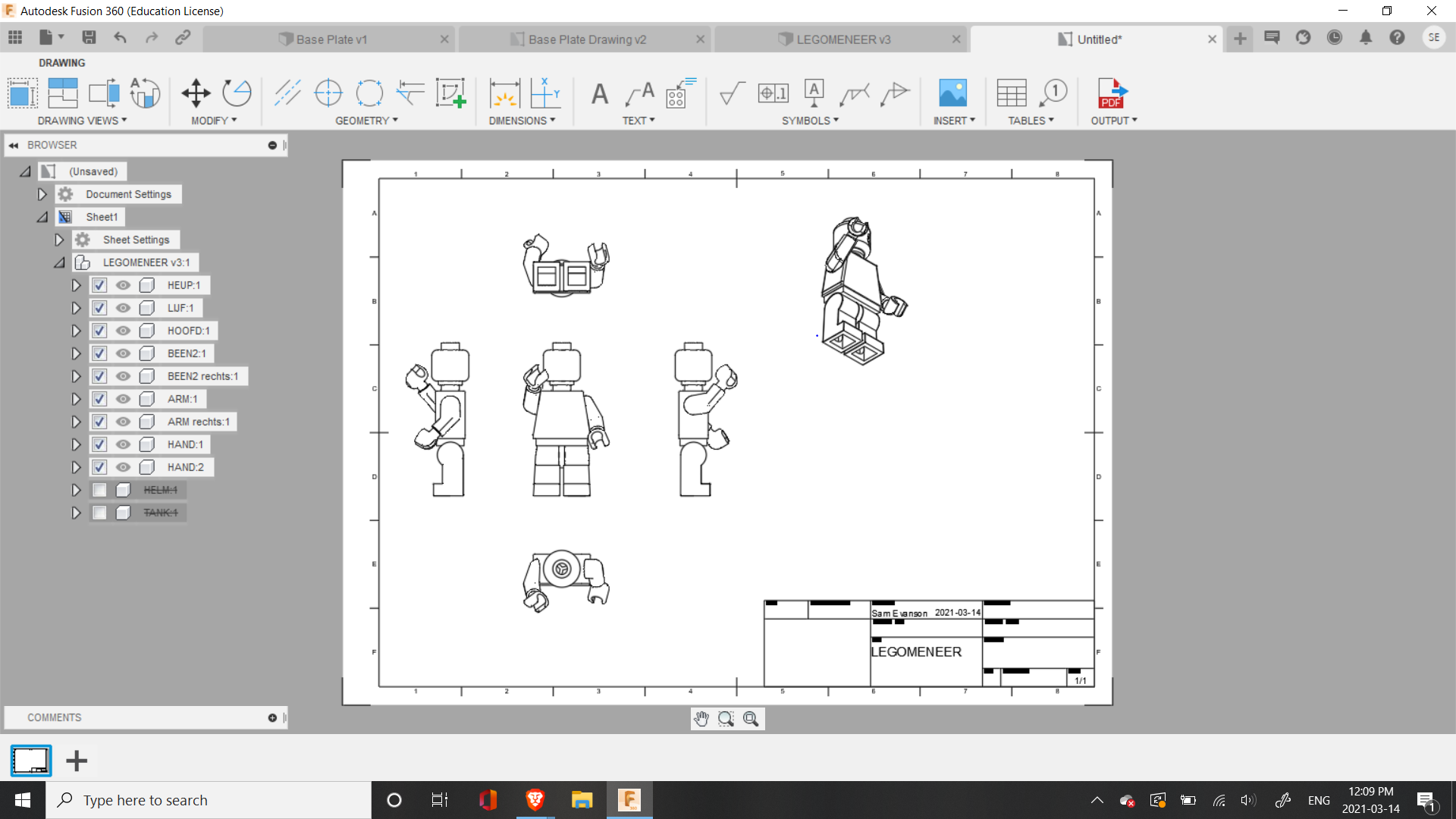
Task: Click the add sheet plus button
Action: 77,761
